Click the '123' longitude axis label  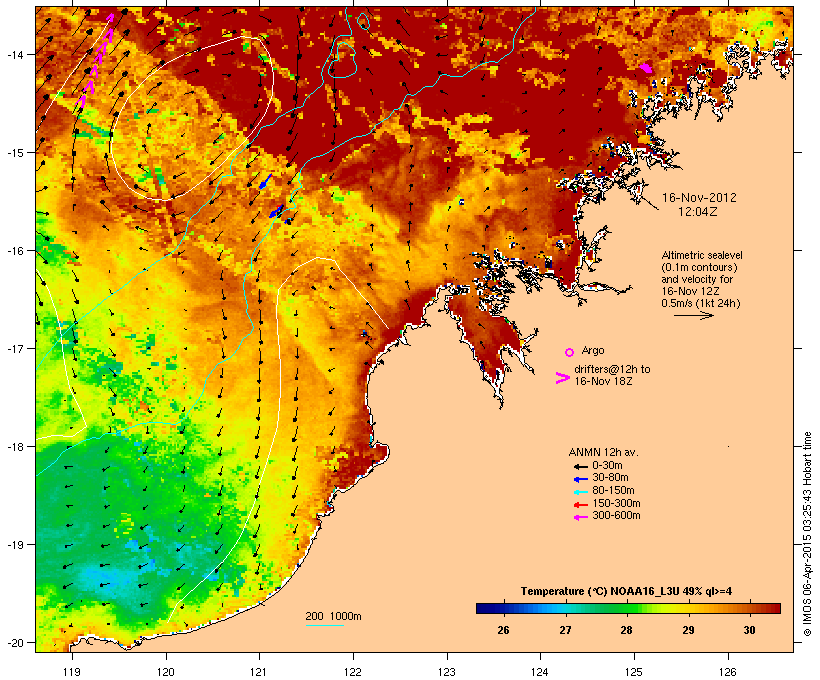[x=447, y=672]
